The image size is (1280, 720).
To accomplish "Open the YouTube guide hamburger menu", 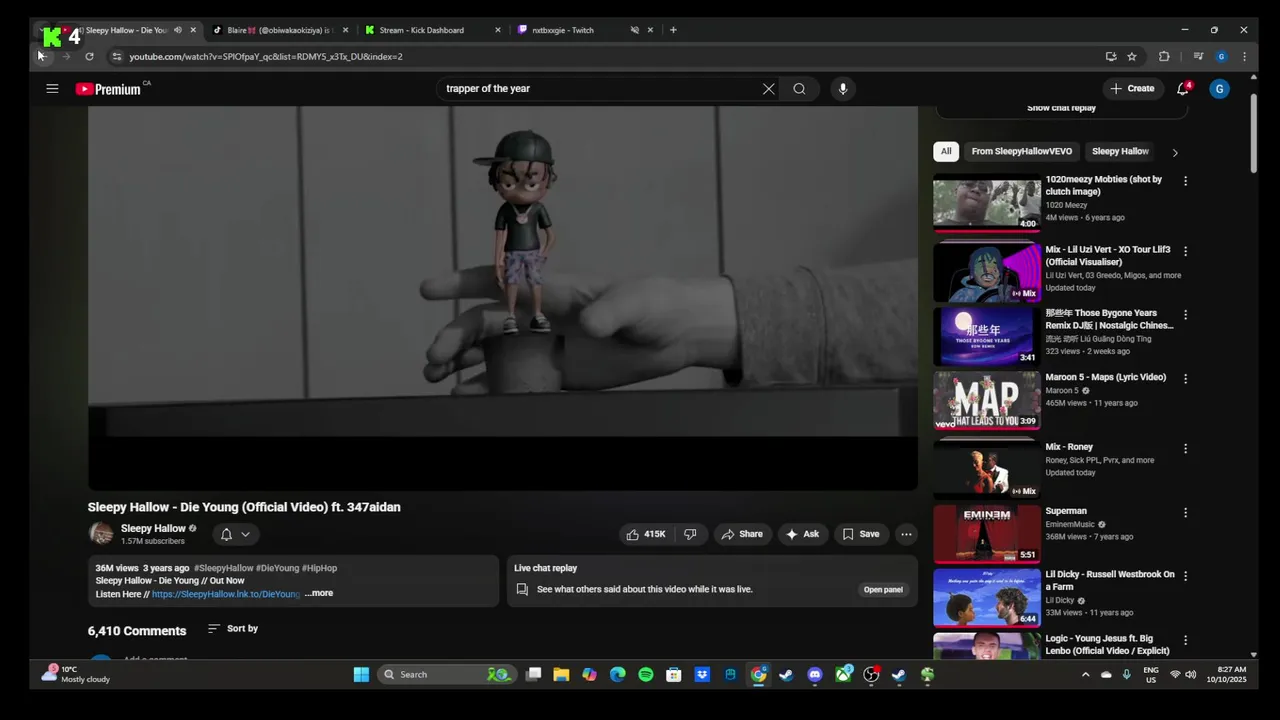I will (52, 89).
